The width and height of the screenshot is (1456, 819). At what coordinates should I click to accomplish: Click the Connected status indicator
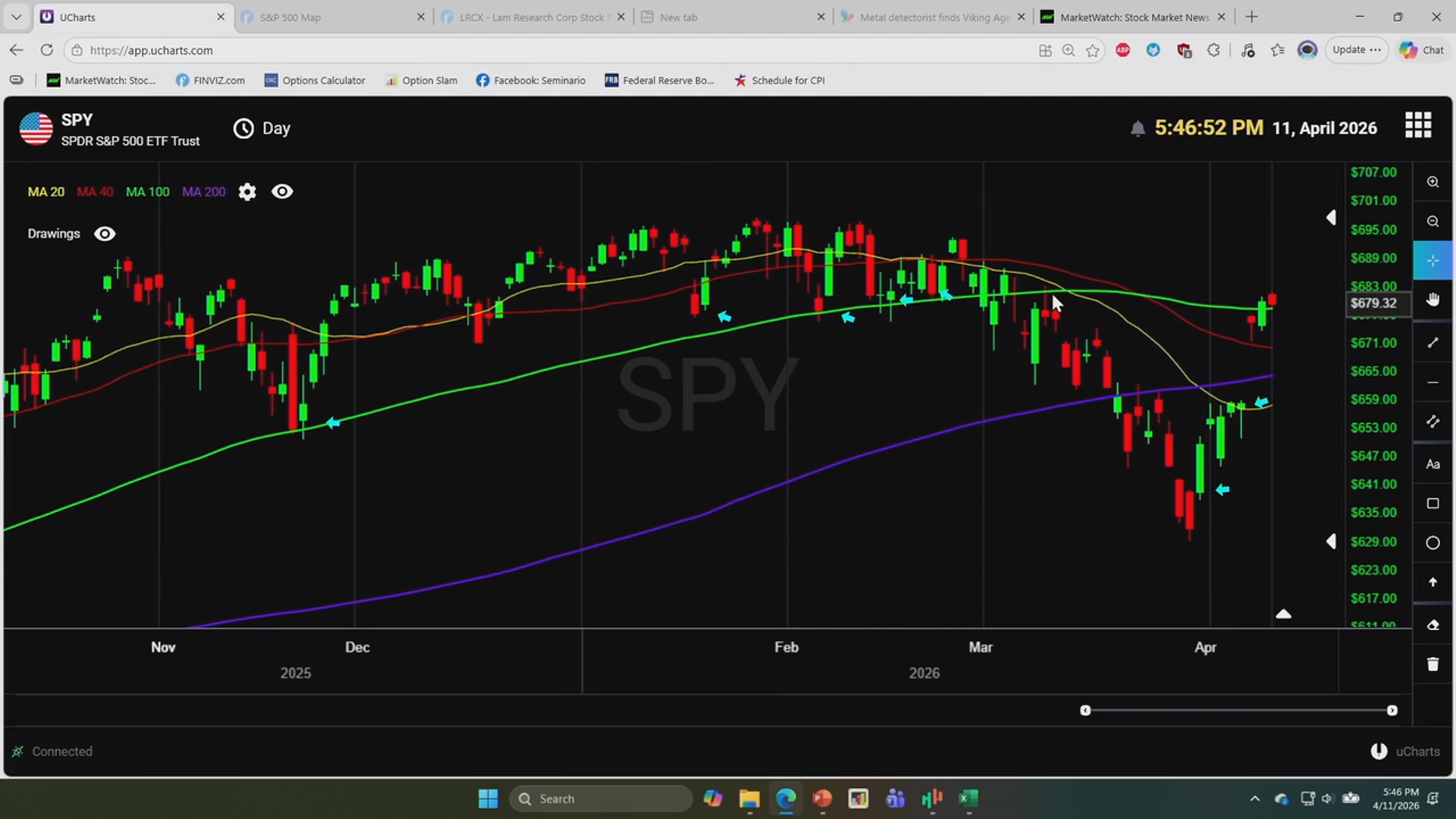pos(52,752)
